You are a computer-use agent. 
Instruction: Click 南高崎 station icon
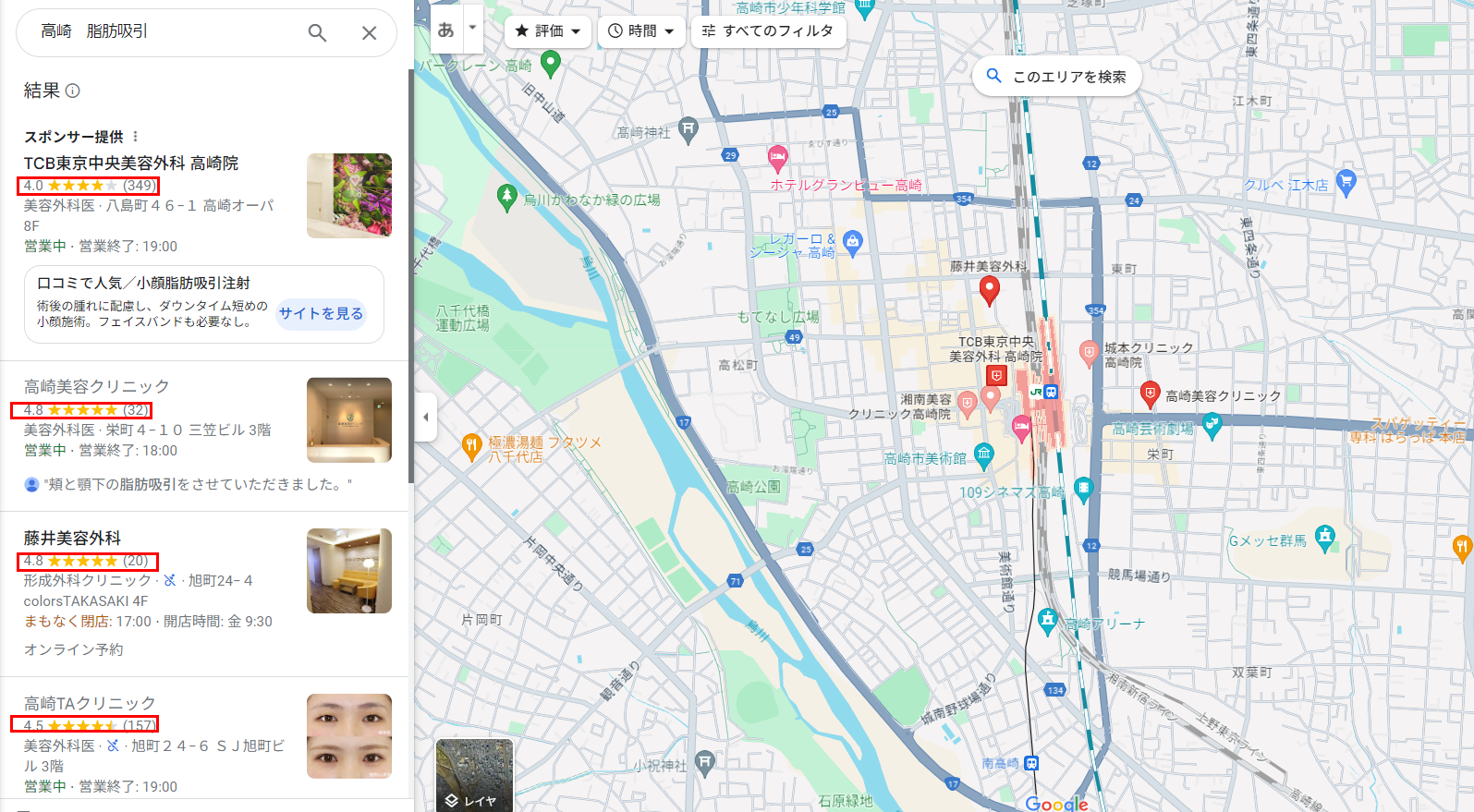[x=1032, y=763]
